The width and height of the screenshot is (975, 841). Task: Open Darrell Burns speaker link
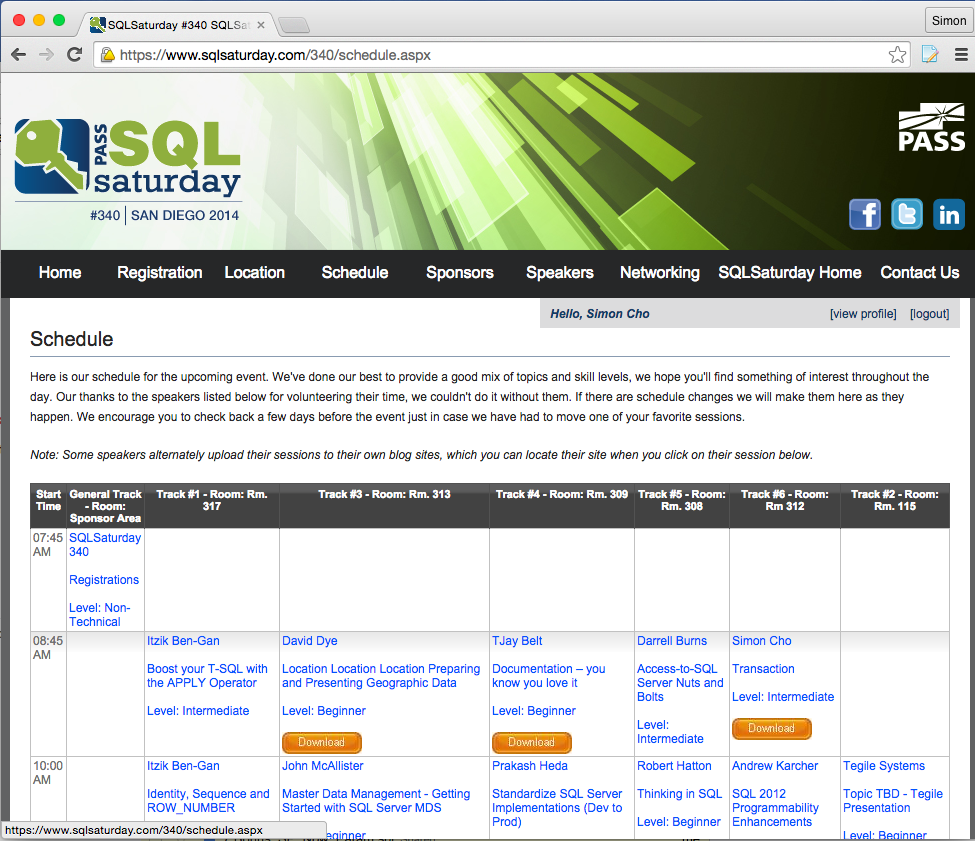[672, 641]
